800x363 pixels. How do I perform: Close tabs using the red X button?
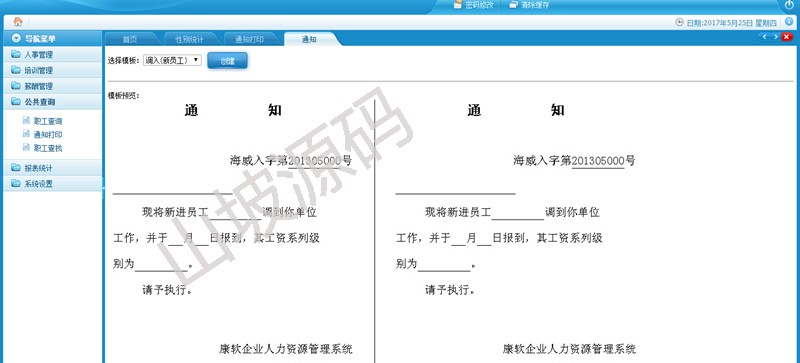(787, 37)
